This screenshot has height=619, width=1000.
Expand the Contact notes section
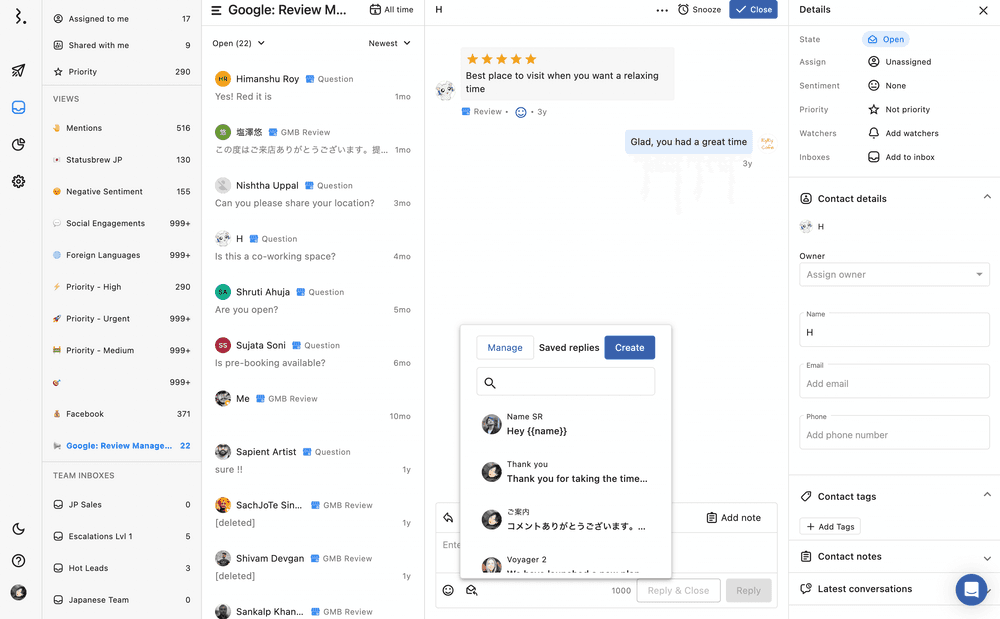[986, 557]
